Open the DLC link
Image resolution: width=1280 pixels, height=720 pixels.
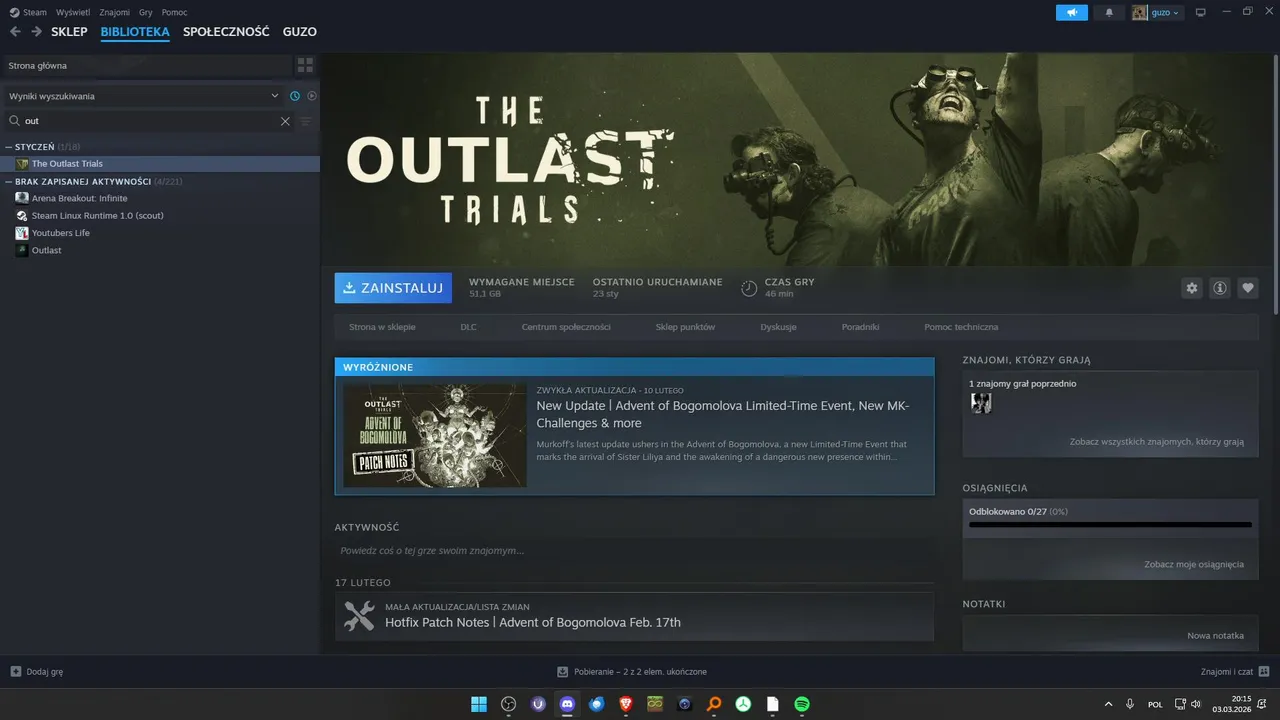468,327
